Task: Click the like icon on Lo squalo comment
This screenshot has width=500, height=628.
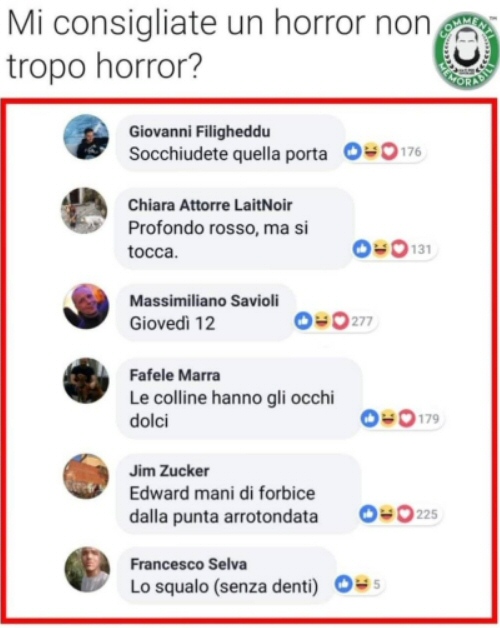Action: pyautogui.click(x=344, y=584)
